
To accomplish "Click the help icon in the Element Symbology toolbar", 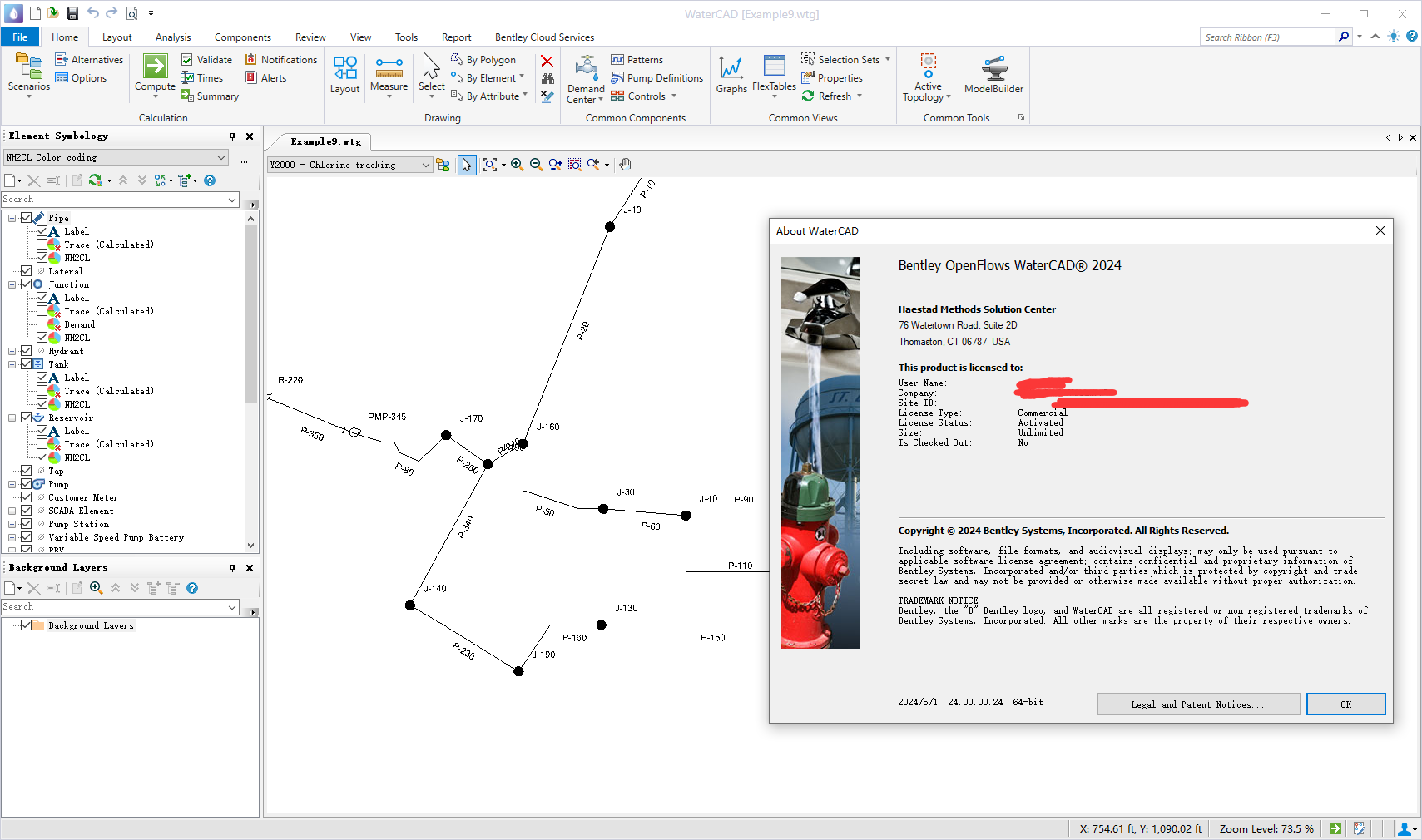I will 210,180.
